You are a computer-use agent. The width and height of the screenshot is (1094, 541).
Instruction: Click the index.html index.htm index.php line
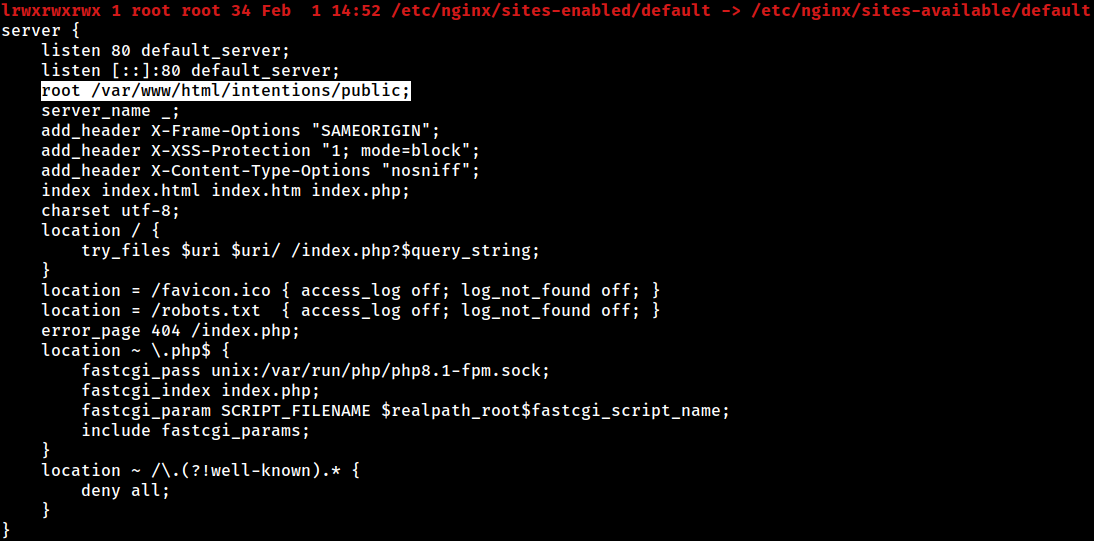click(225, 191)
